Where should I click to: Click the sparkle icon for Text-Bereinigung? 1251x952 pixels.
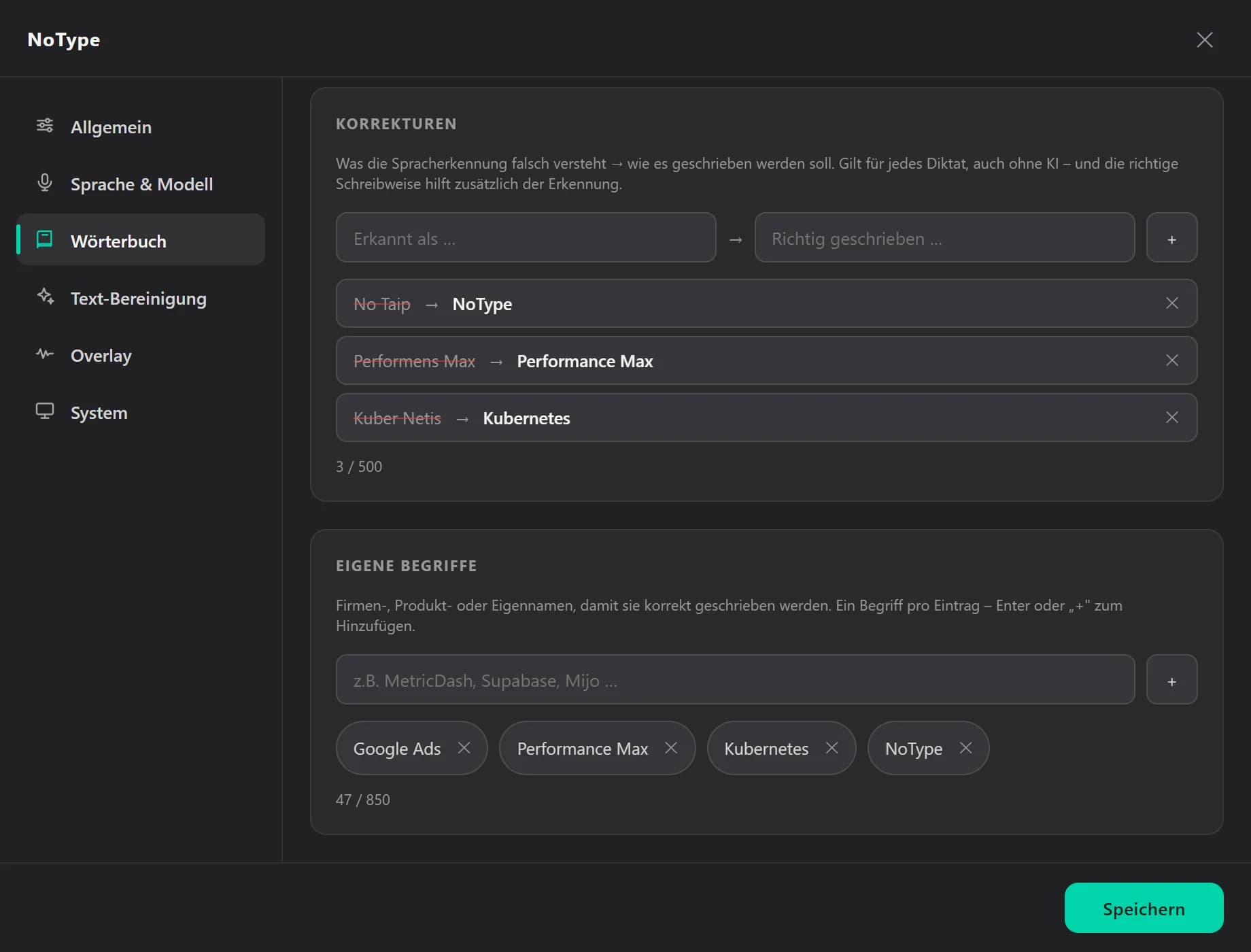coord(45,296)
